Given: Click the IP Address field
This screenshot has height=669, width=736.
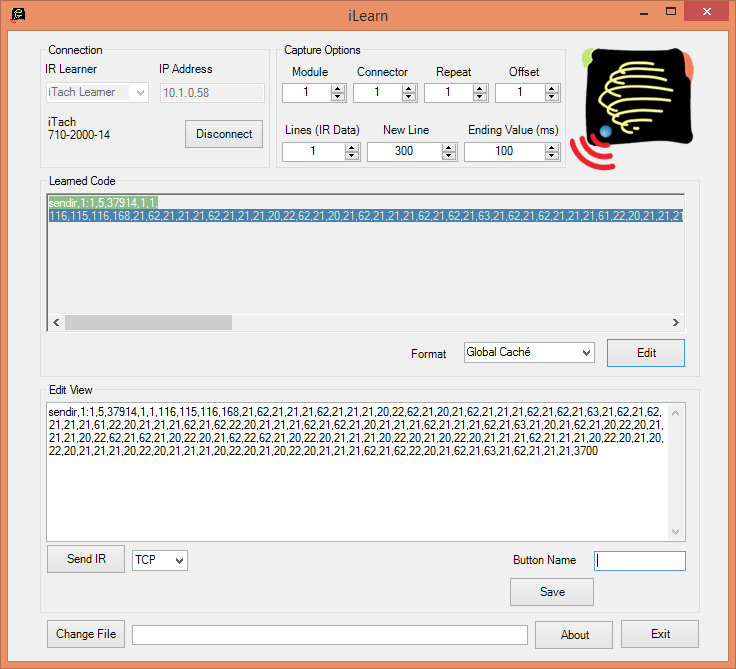Looking at the screenshot, I should pyautogui.click(x=212, y=93).
